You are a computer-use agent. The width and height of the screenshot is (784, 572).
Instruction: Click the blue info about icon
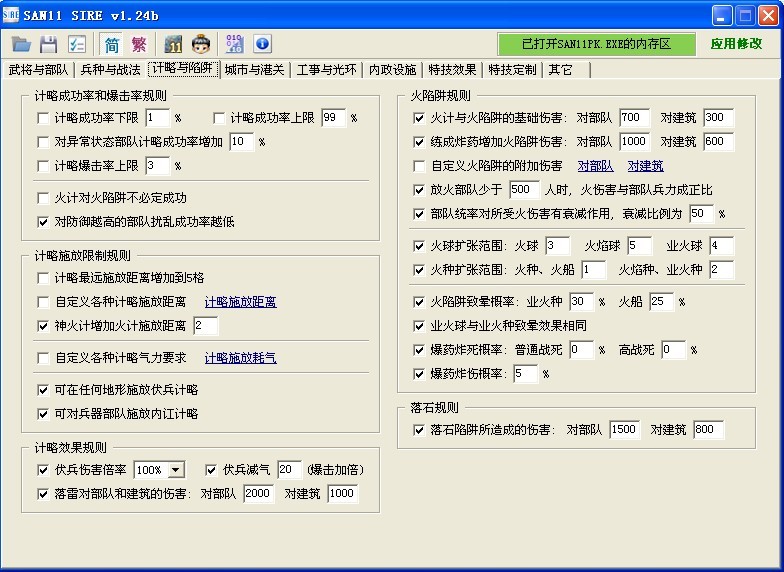tap(262, 44)
